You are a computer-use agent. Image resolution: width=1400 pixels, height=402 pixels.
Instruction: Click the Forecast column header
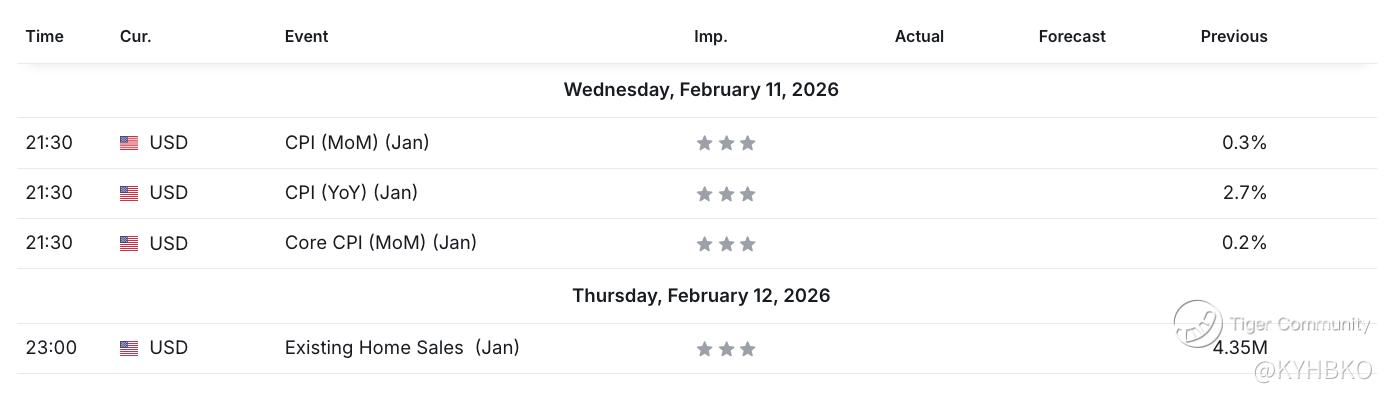click(x=1072, y=36)
